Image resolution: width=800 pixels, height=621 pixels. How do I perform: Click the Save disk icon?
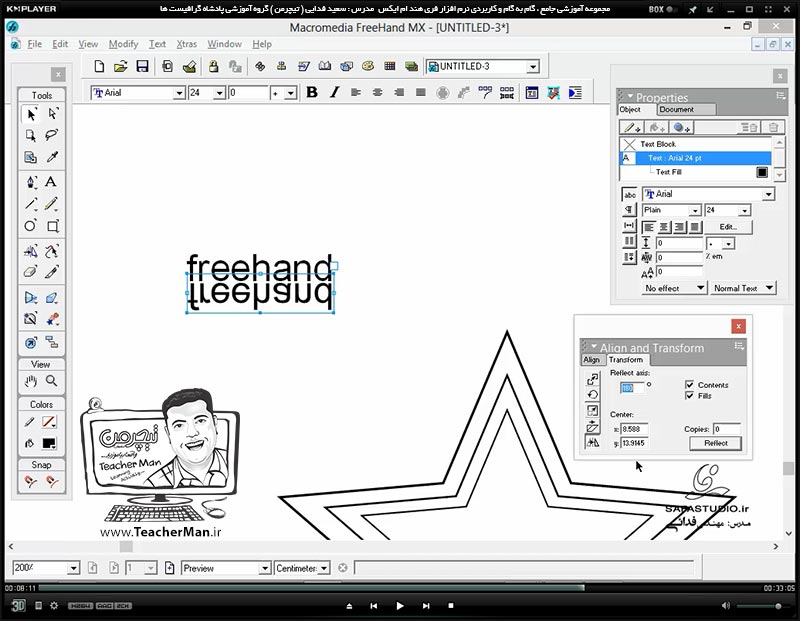pyautogui.click(x=142, y=66)
